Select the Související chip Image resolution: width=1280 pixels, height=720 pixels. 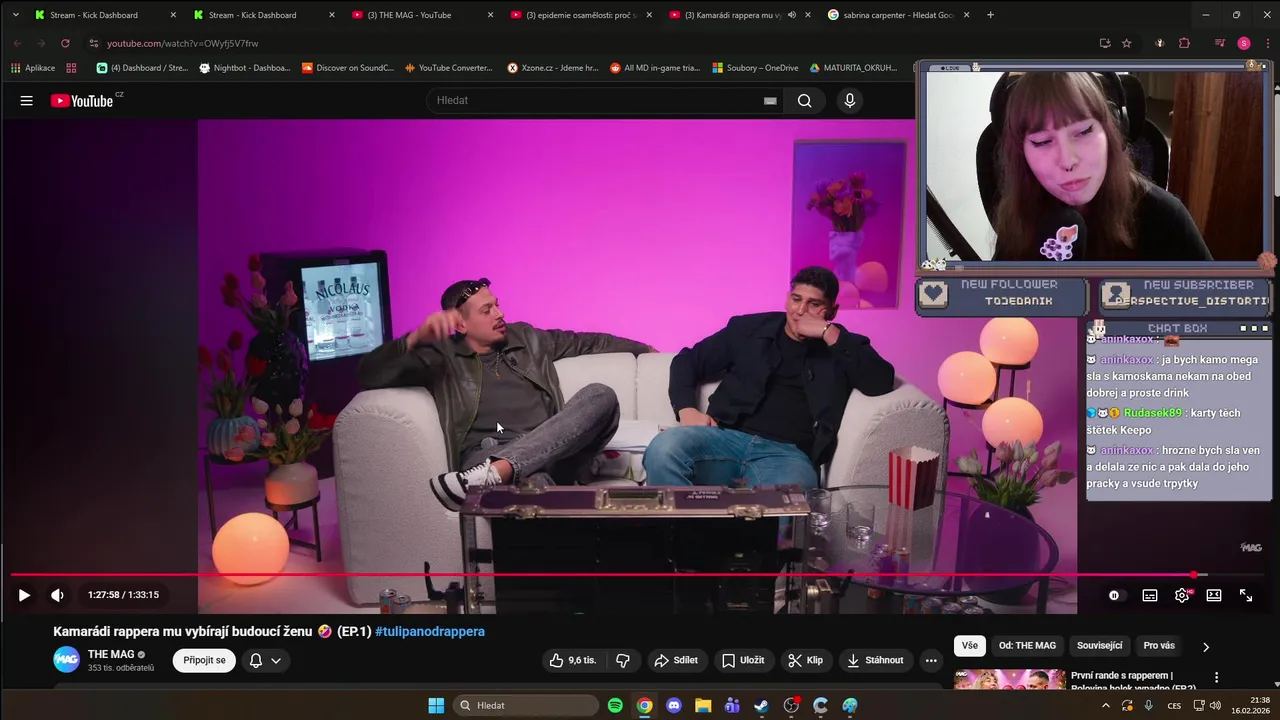1100,646
